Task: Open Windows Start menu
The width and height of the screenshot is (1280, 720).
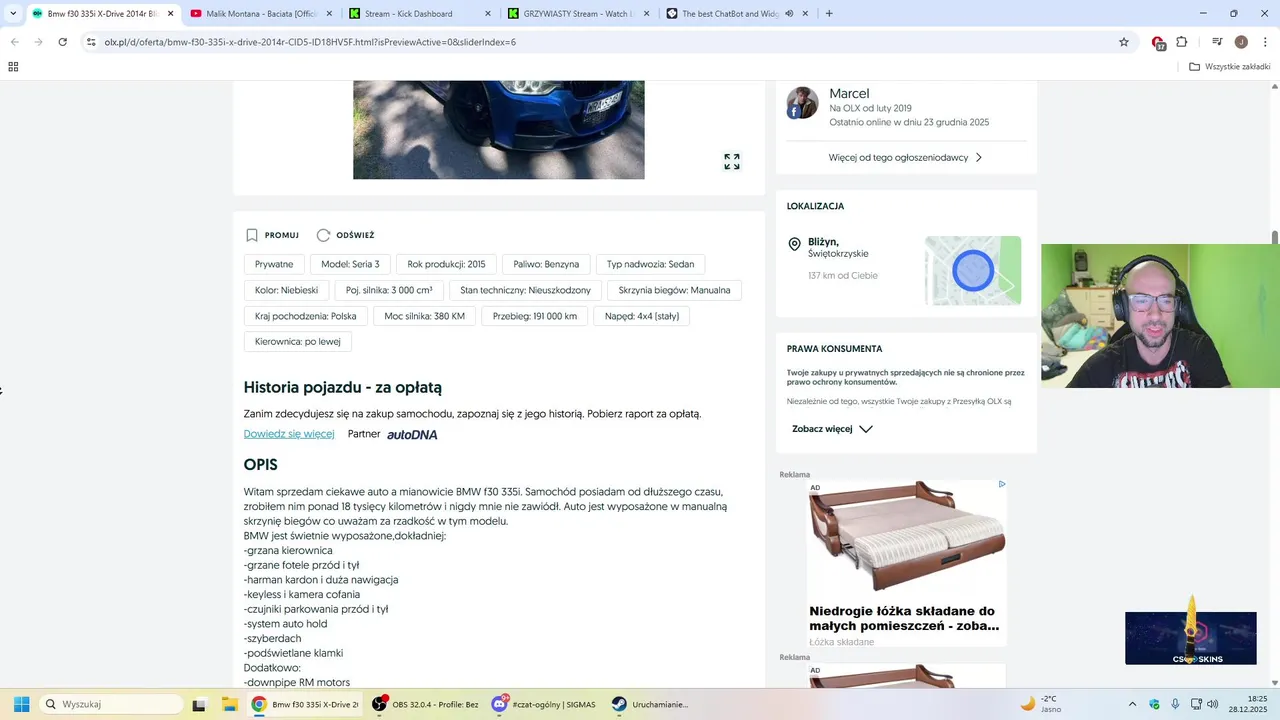Action: click(x=21, y=704)
